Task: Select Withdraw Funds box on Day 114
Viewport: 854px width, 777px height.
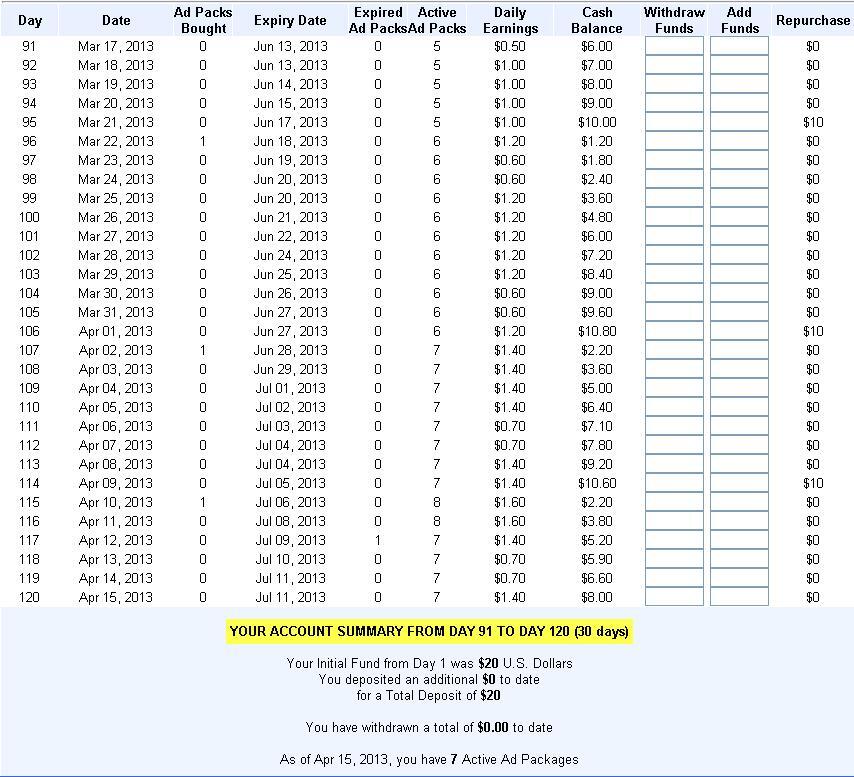Action: tap(674, 483)
